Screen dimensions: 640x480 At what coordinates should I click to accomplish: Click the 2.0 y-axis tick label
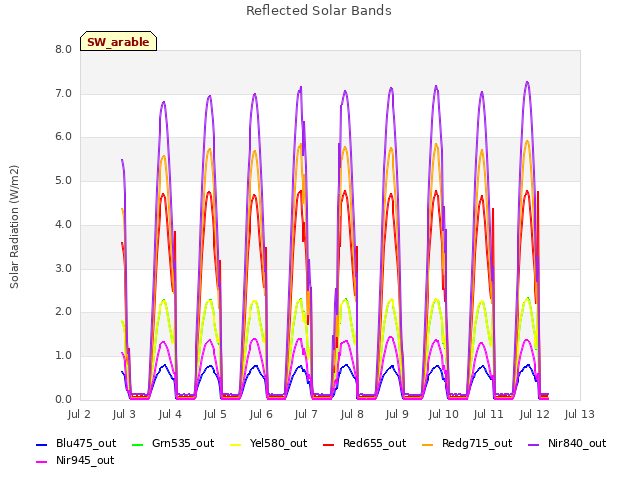63,312
